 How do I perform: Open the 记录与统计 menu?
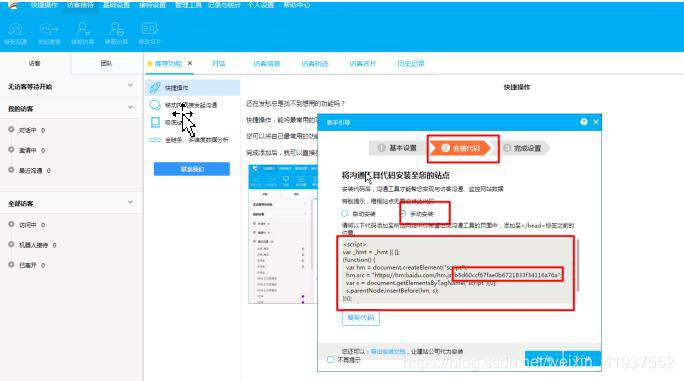[x=224, y=5]
